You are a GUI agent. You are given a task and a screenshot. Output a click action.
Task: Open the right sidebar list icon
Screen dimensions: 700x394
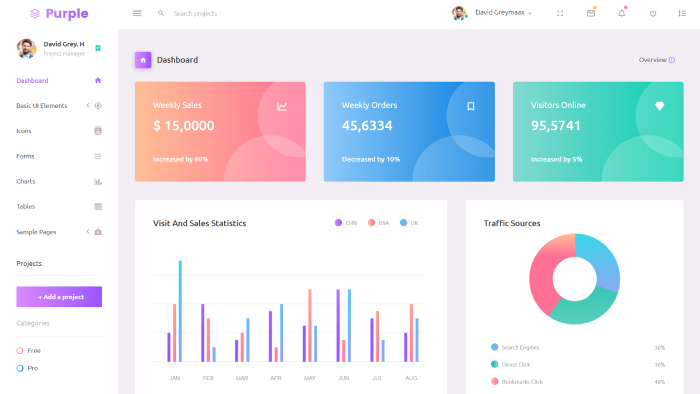pos(682,13)
